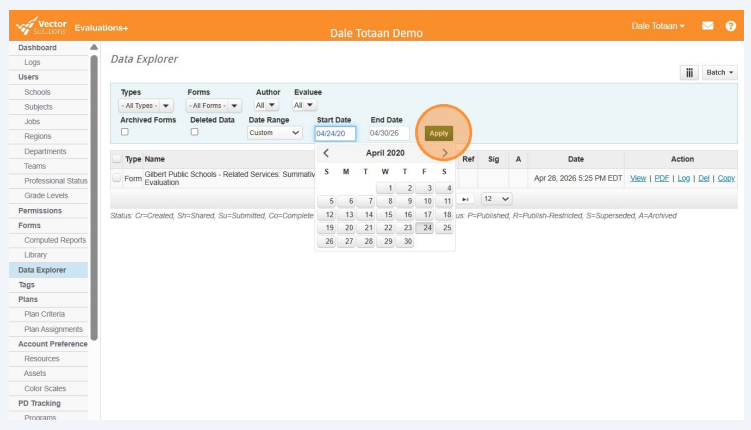Tick the select-all checkbox in table header
Viewport: 751px width, 430px height.
(x=117, y=158)
